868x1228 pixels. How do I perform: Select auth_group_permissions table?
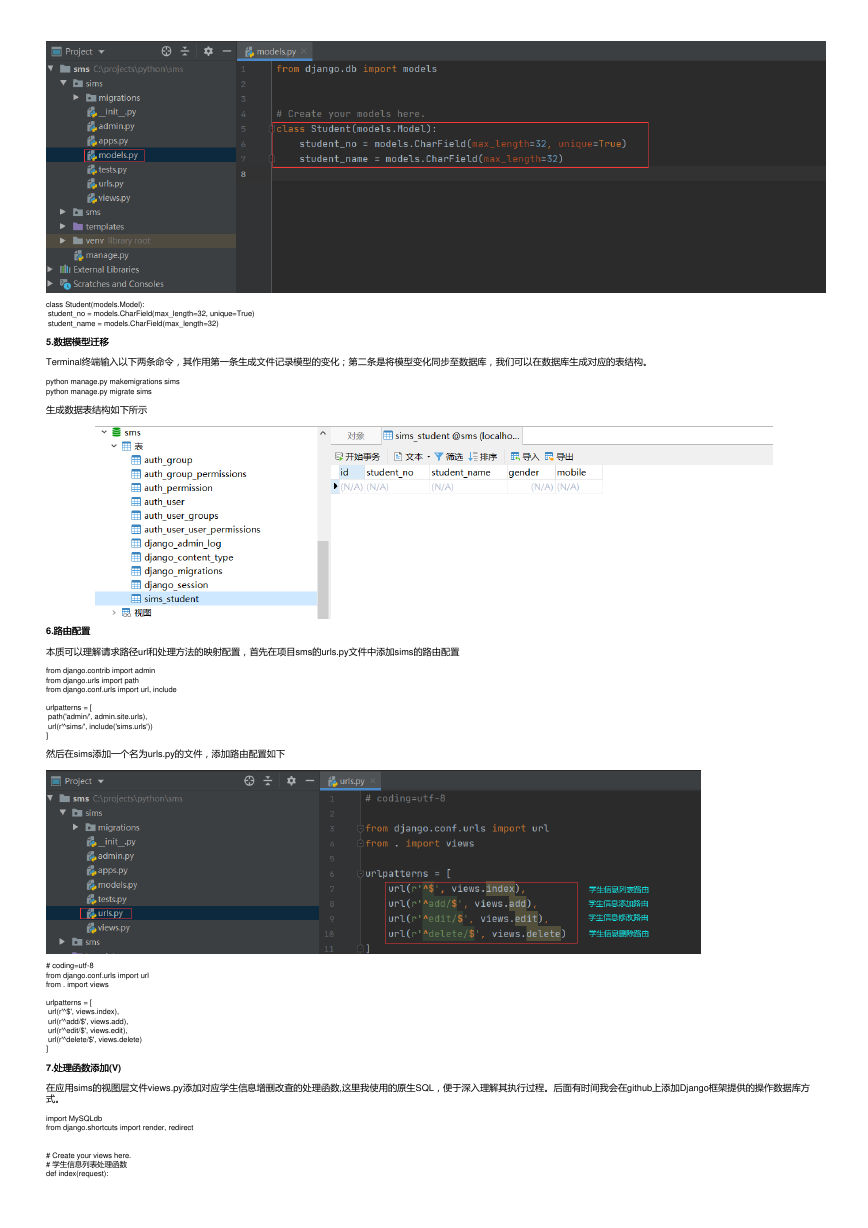(x=188, y=474)
